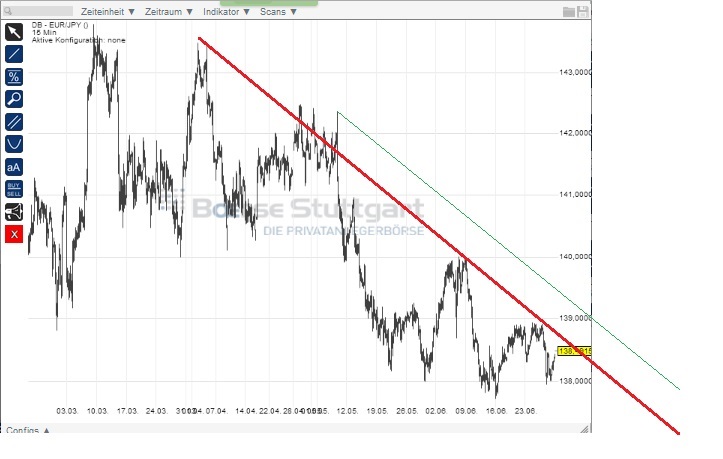Click the floppy disk save icon

click(583, 12)
